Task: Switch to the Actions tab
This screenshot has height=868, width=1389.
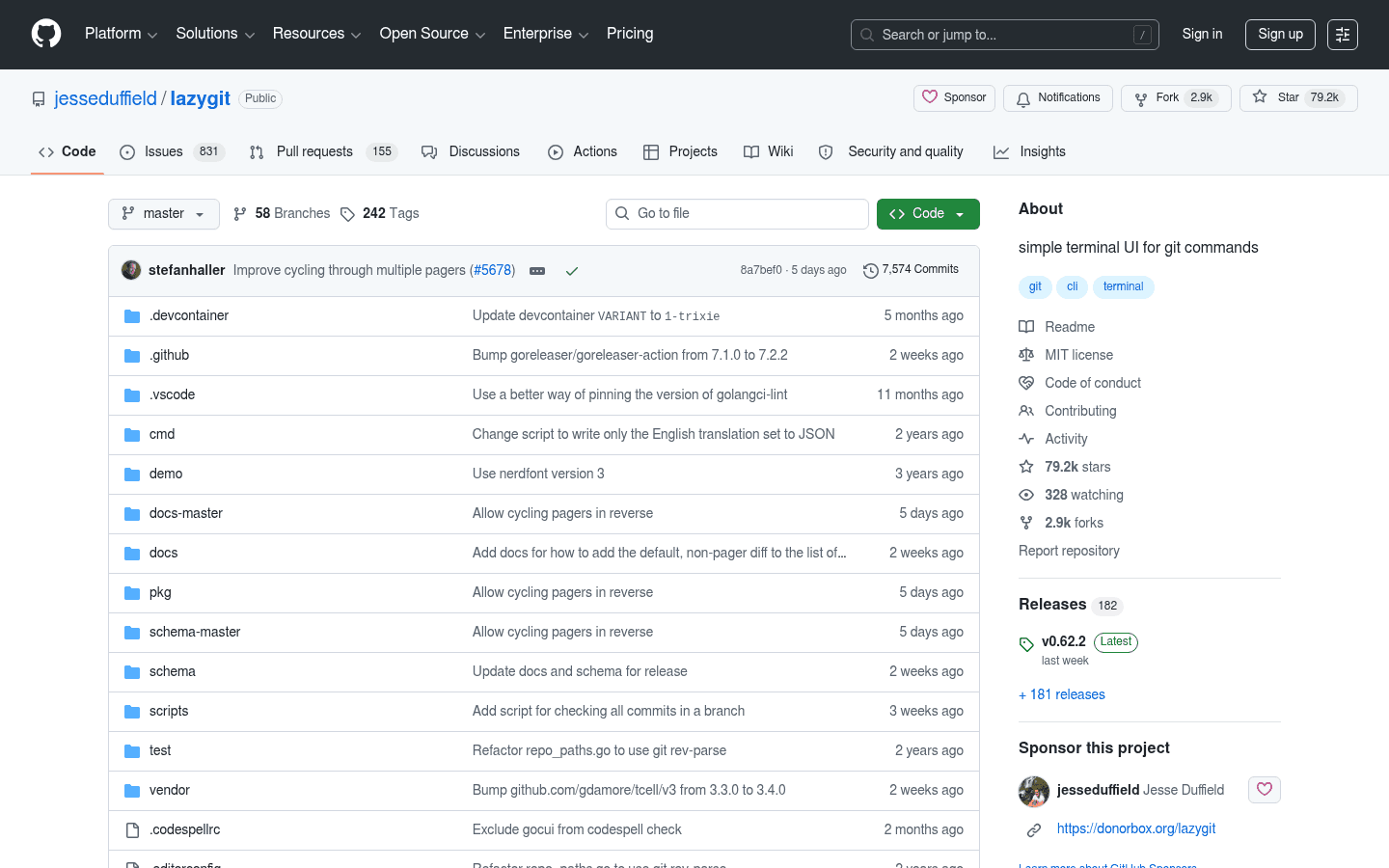Action: pos(583,152)
